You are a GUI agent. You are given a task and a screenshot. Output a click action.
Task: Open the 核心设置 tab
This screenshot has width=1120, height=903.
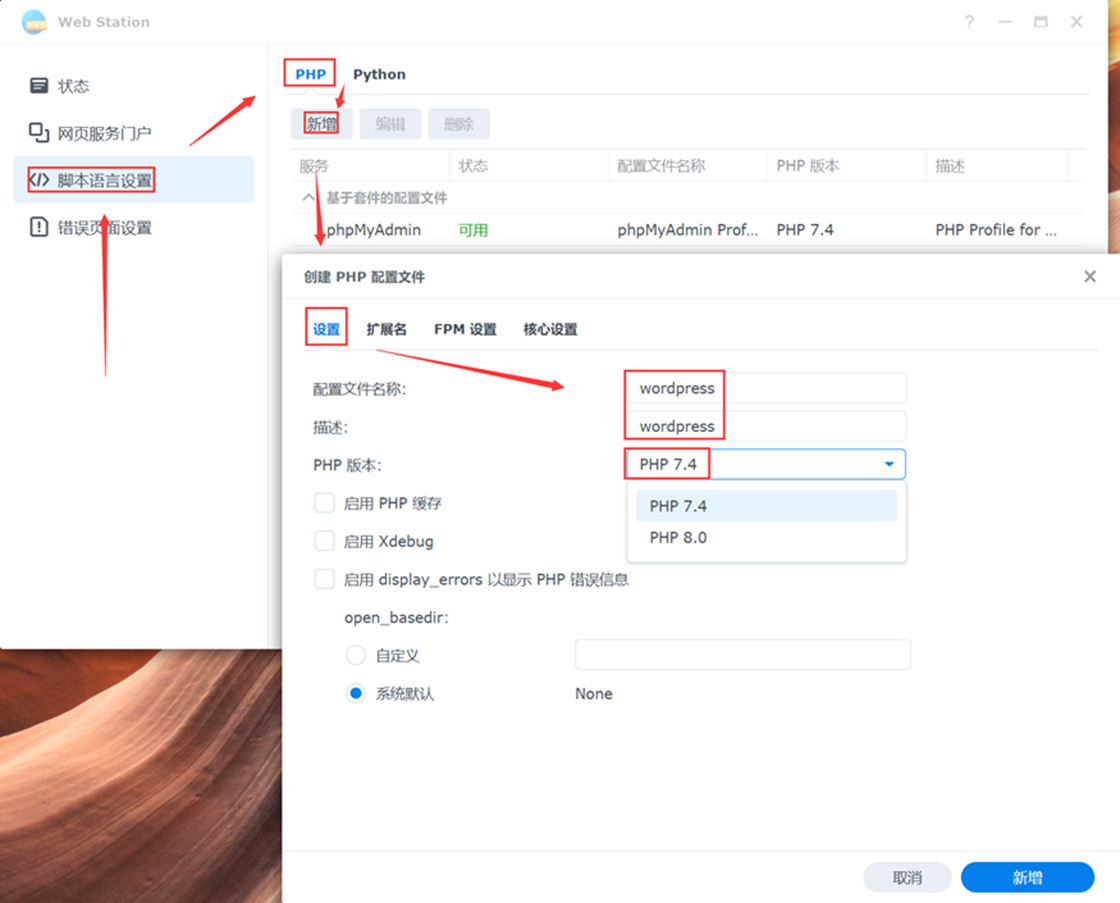click(x=550, y=329)
